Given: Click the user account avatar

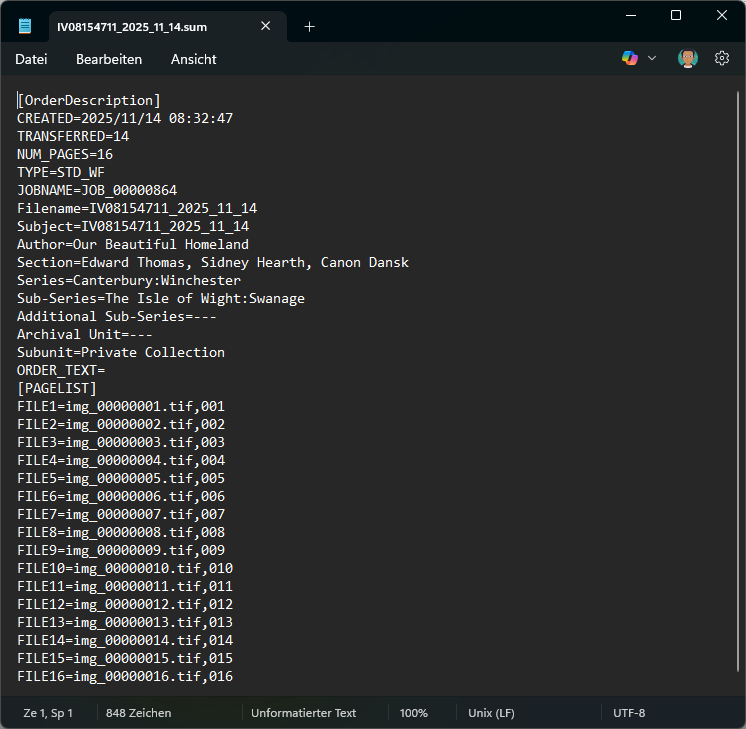Looking at the screenshot, I should (x=688, y=59).
